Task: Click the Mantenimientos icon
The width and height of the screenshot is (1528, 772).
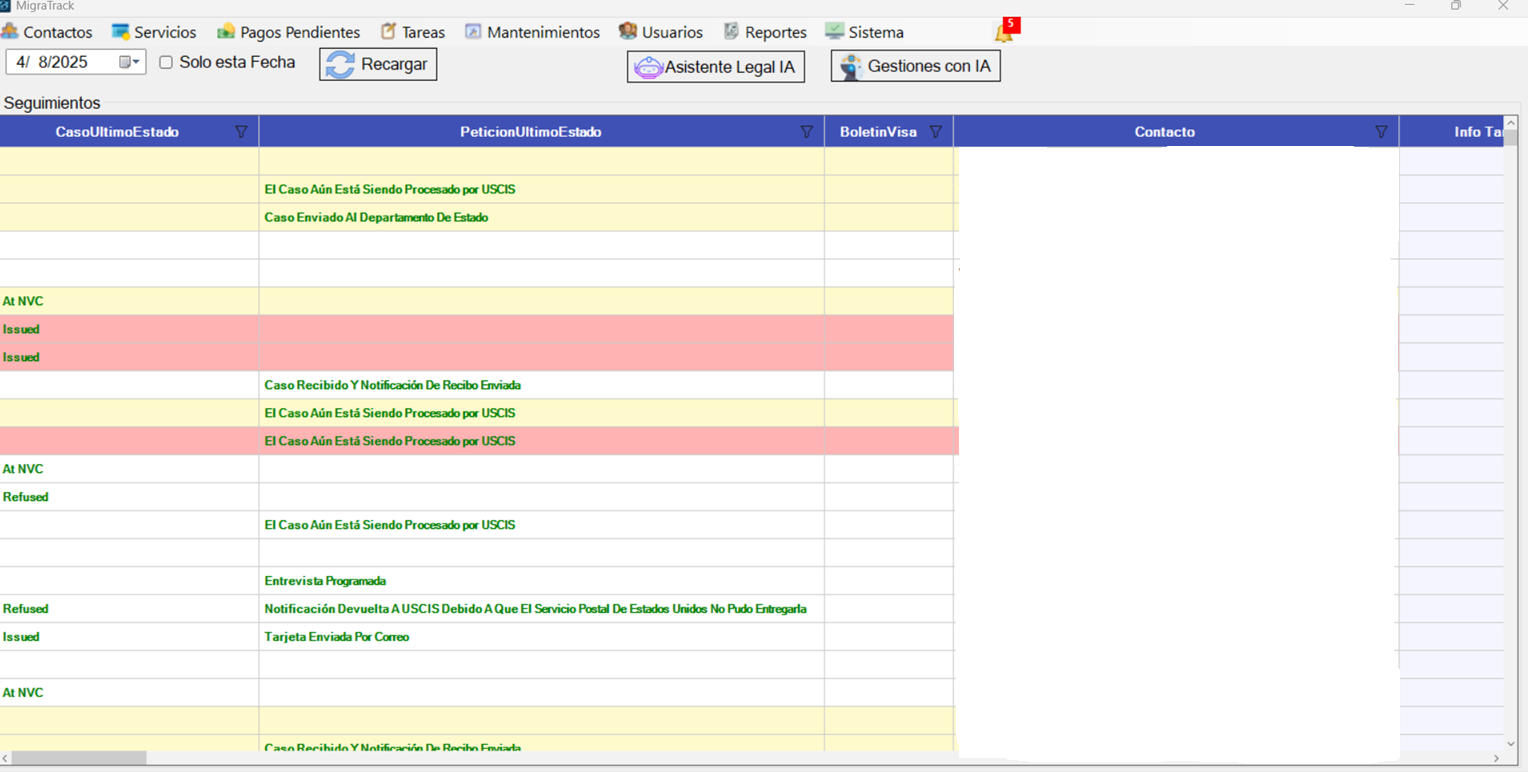Action: [473, 32]
